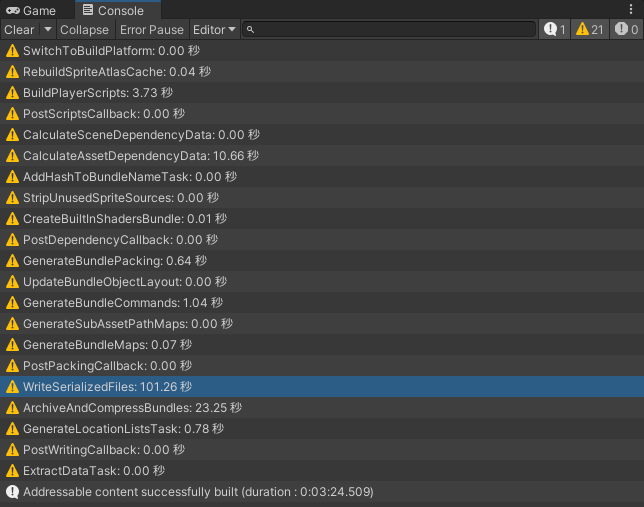The height and width of the screenshot is (507, 644).
Task: Select log entry 'CalculateSceneDependencyData: 0.00 秒'
Action: pyautogui.click(x=322, y=135)
